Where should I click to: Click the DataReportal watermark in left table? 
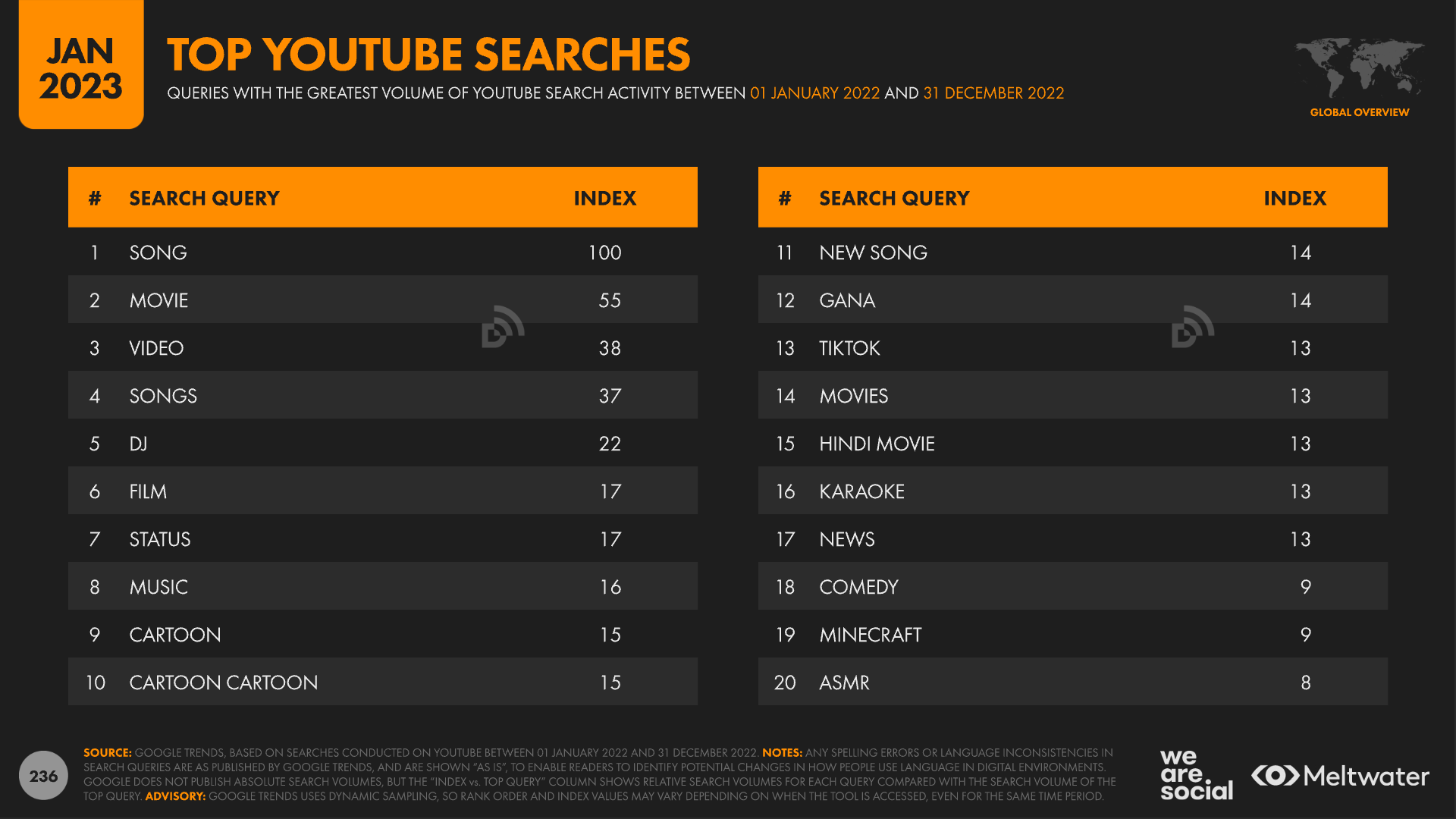[502, 327]
